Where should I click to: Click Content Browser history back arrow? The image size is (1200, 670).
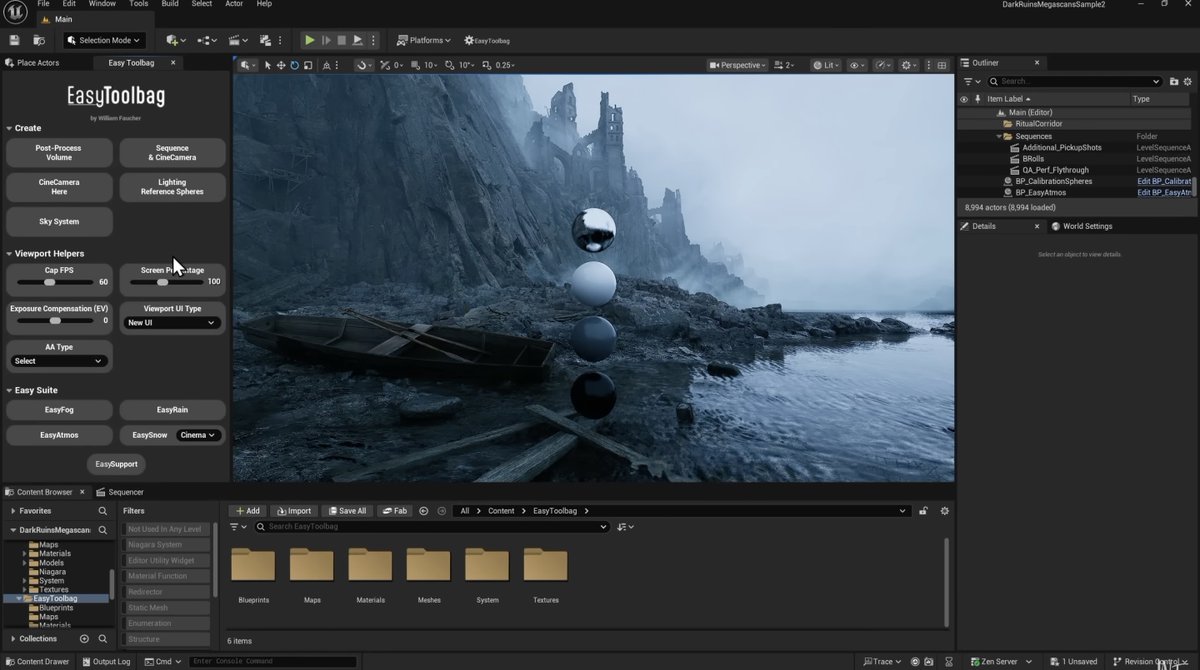(x=424, y=511)
